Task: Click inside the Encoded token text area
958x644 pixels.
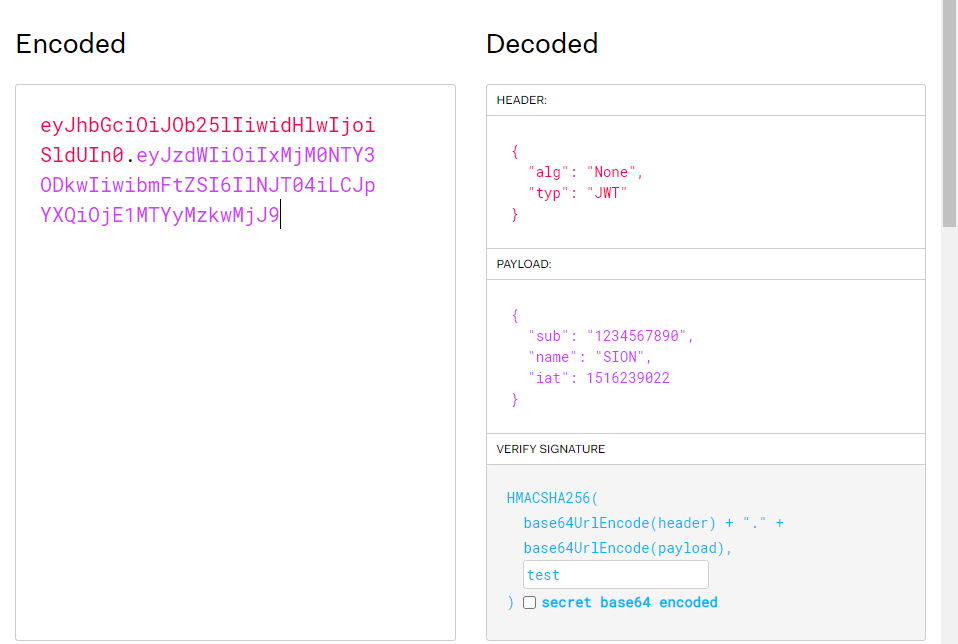Action: pyautogui.click(x=235, y=362)
